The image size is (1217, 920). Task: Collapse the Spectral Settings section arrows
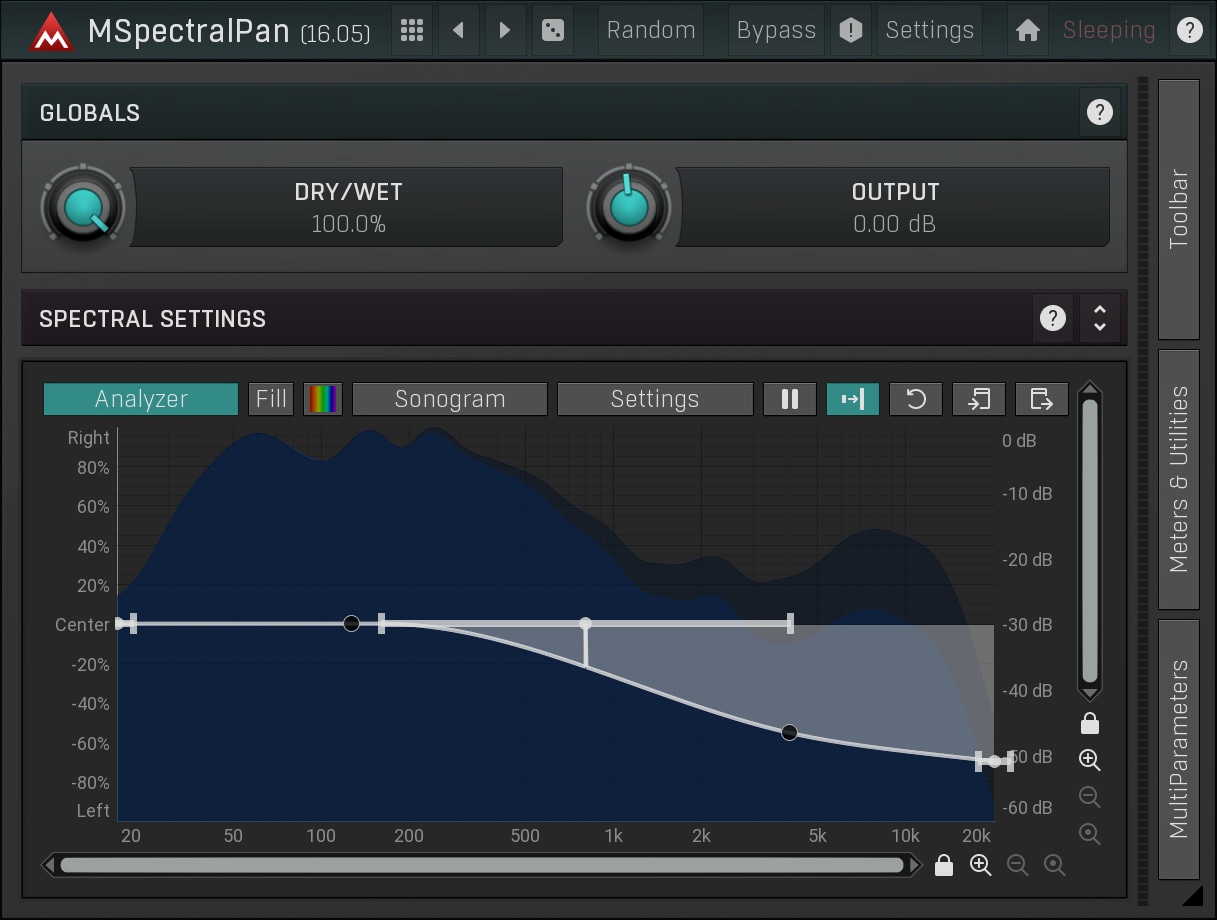coord(1100,318)
